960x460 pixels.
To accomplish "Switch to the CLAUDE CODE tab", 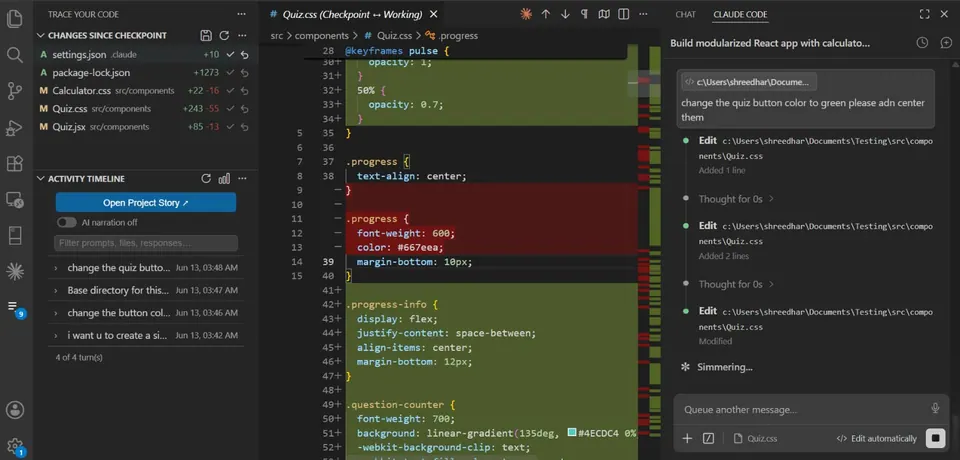I will [x=740, y=14].
